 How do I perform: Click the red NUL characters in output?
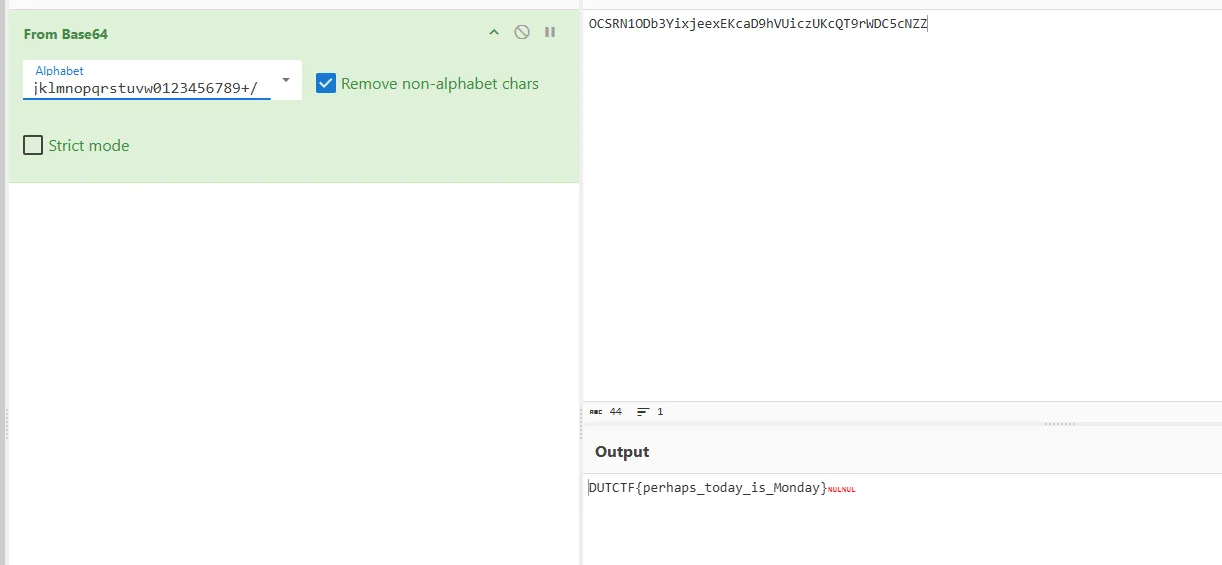pos(841,489)
